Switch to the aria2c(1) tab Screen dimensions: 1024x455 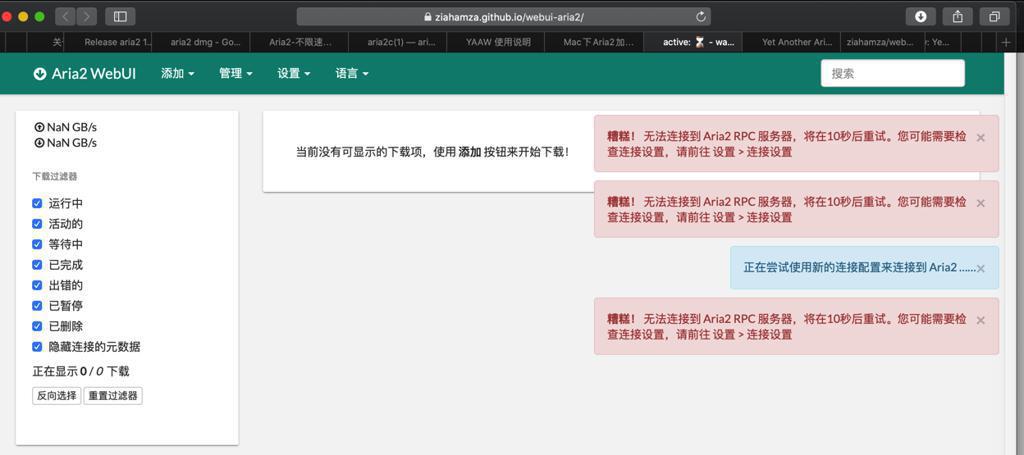pos(398,42)
